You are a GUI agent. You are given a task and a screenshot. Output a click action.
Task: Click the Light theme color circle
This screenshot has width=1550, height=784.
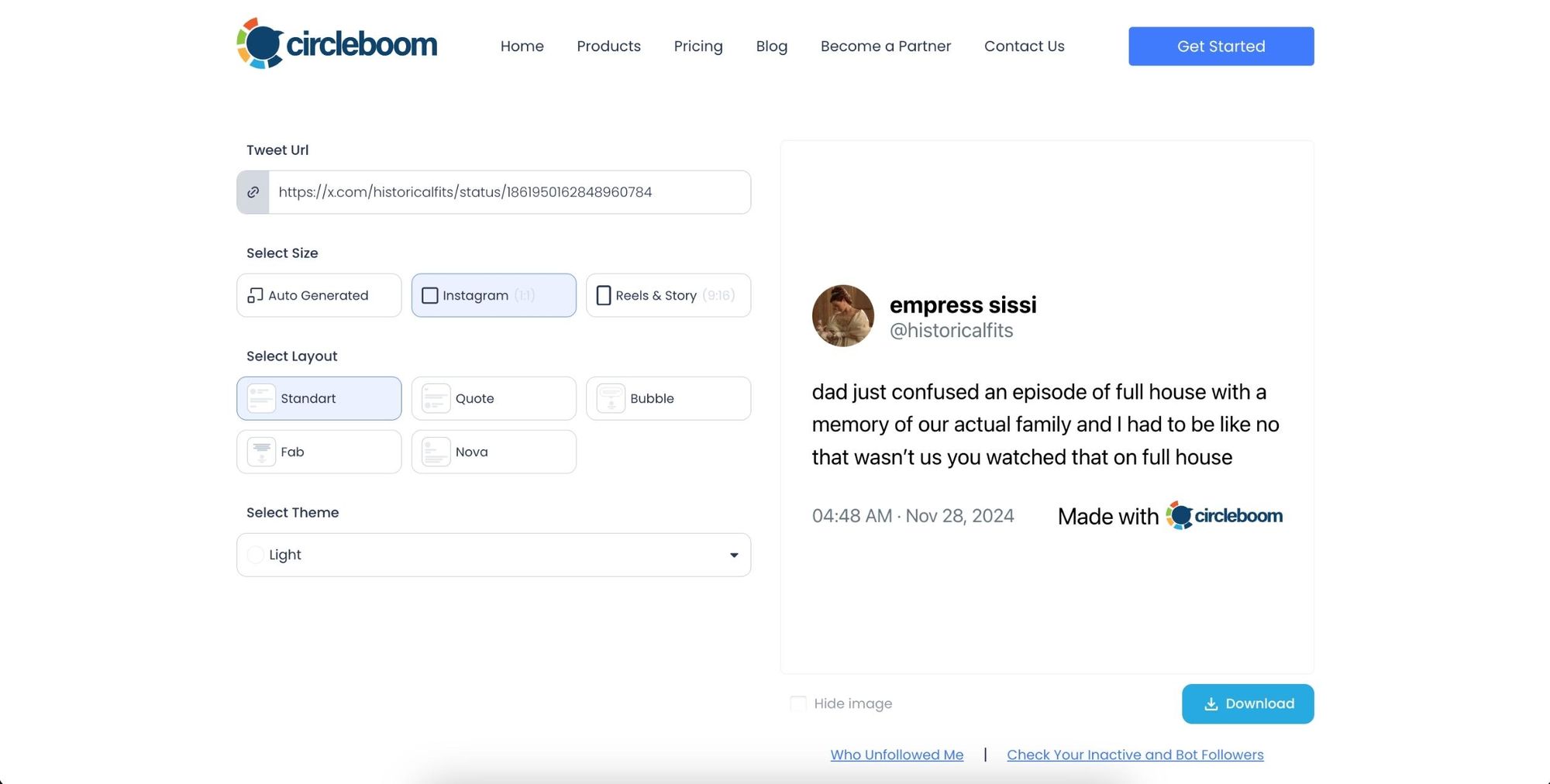pyautogui.click(x=255, y=555)
